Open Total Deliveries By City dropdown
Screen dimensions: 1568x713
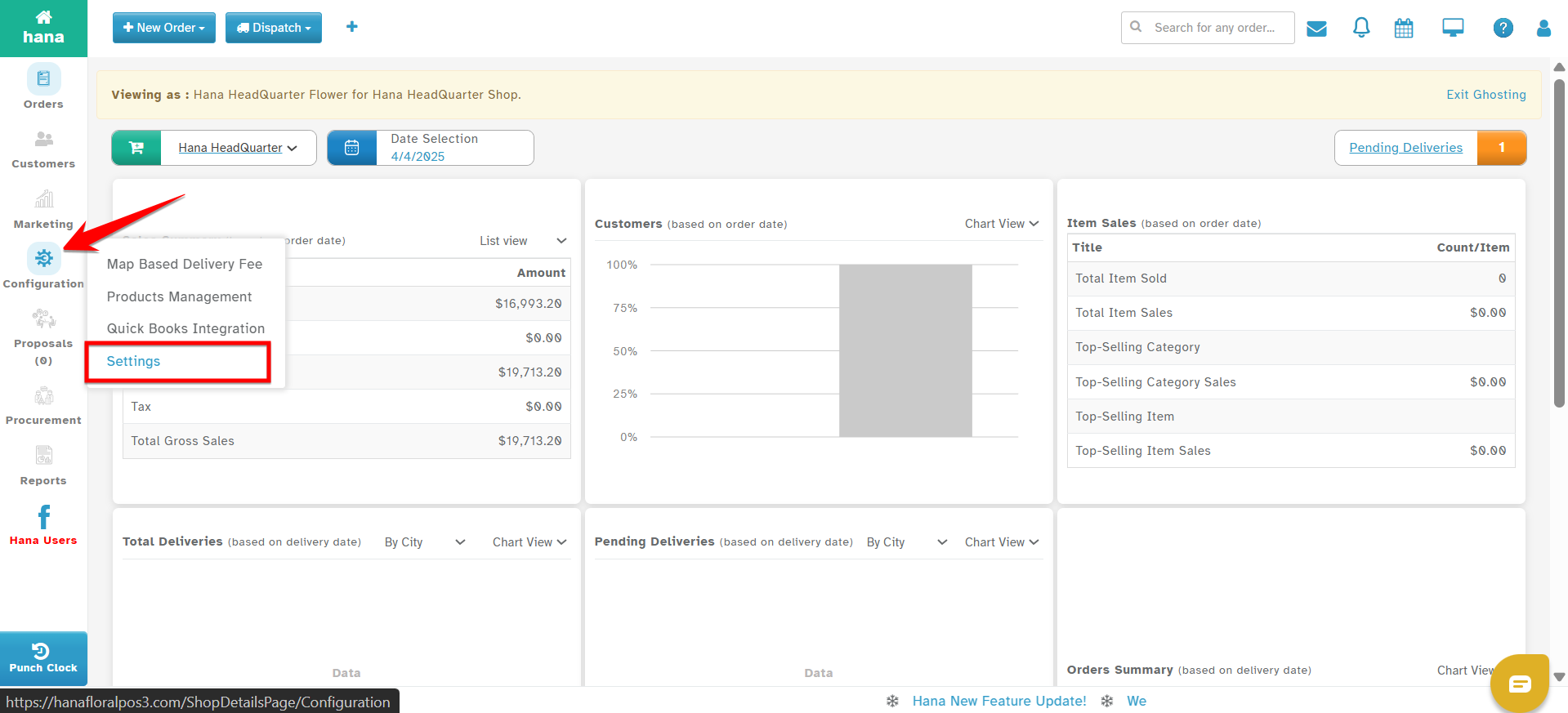coord(425,542)
